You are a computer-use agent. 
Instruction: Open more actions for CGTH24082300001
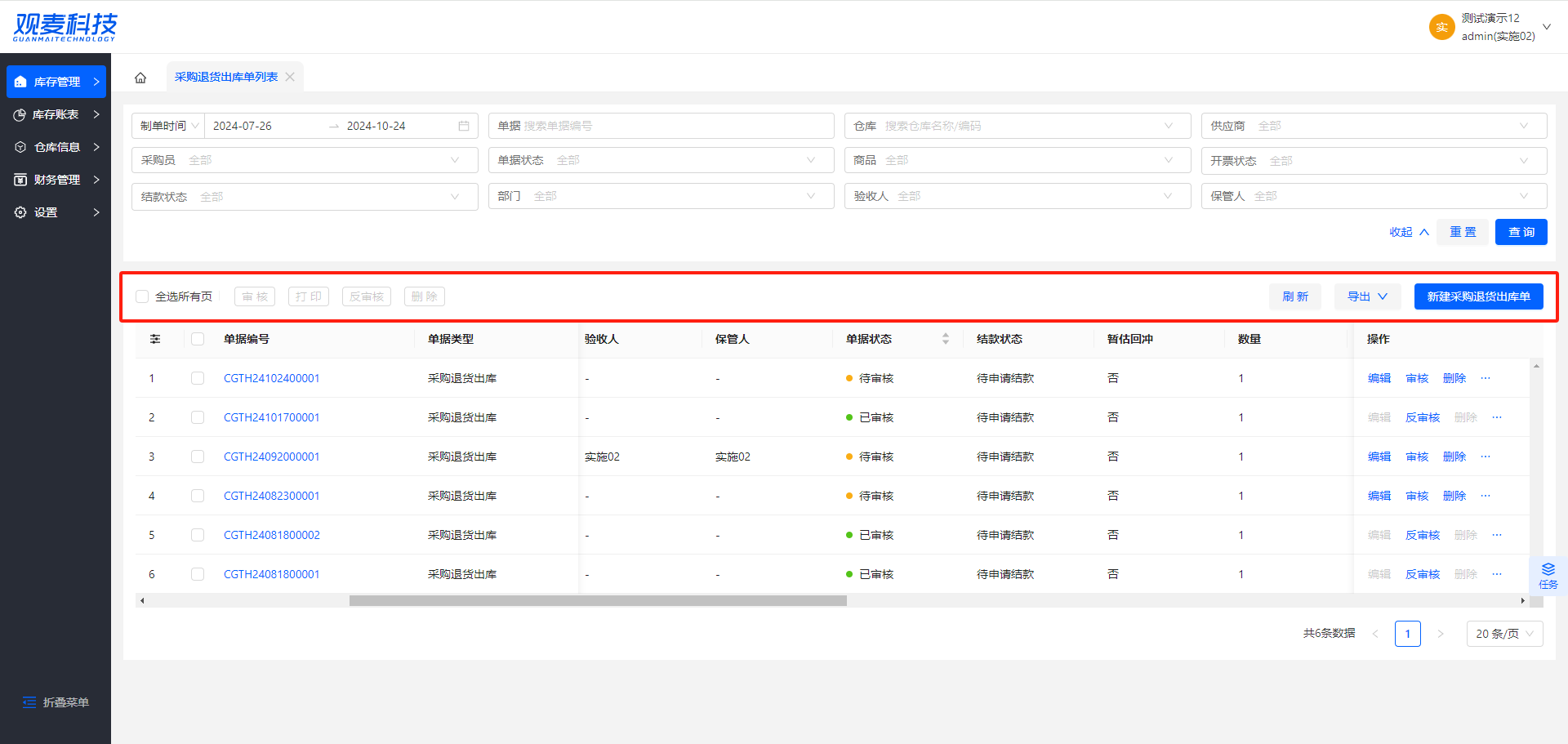click(1486, 496)
